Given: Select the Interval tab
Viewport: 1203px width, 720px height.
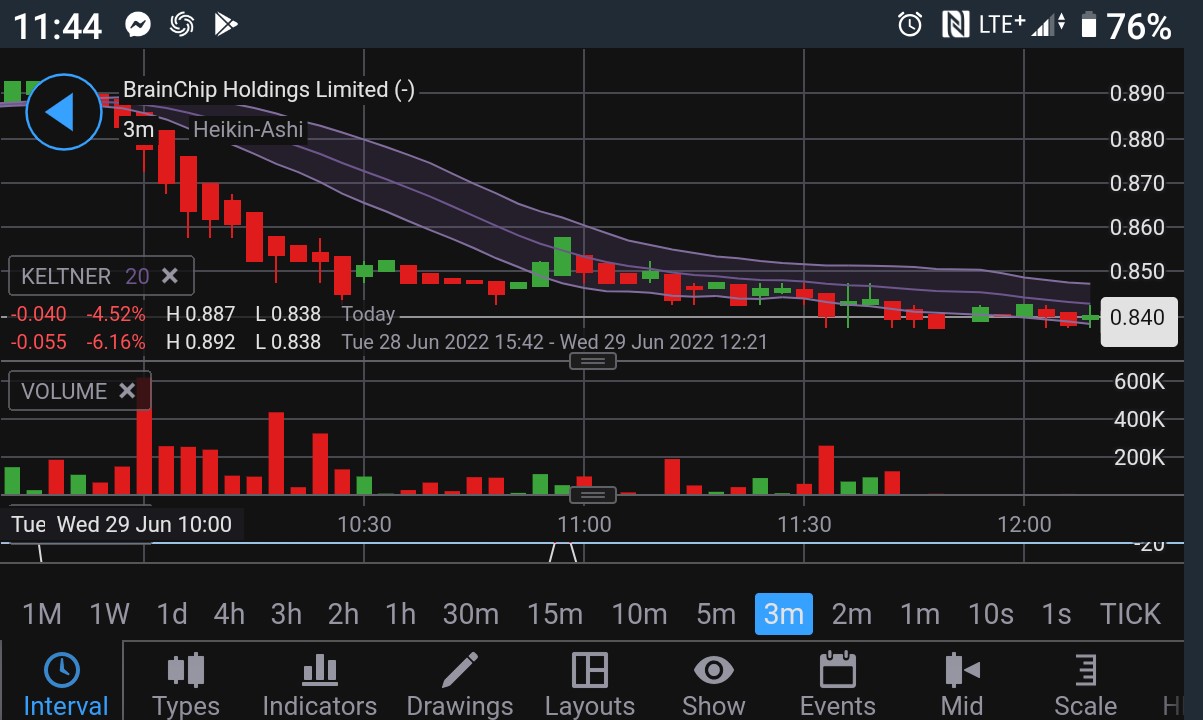Looking at the screenshot, I should 63,684.
